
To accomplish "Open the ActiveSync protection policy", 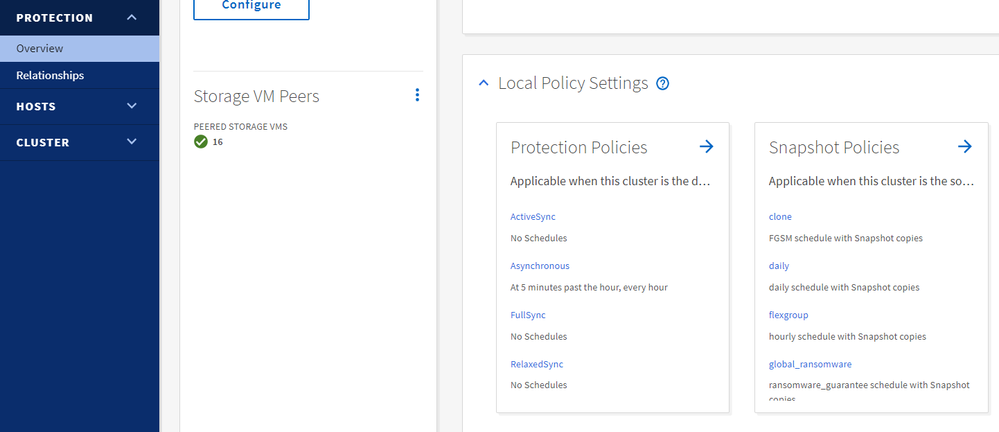I will (x=534, y=217).
